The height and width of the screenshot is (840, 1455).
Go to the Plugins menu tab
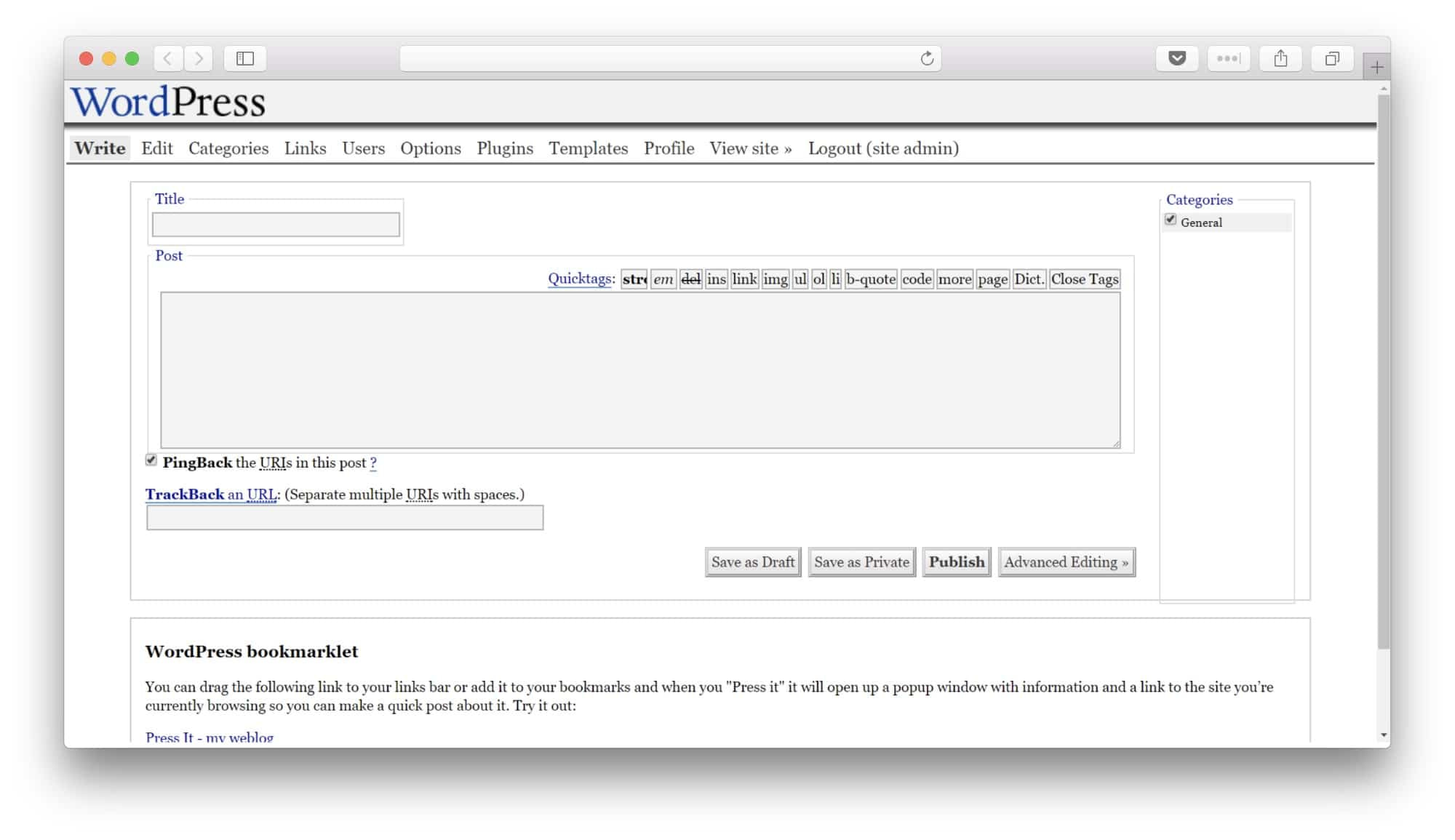505,148
